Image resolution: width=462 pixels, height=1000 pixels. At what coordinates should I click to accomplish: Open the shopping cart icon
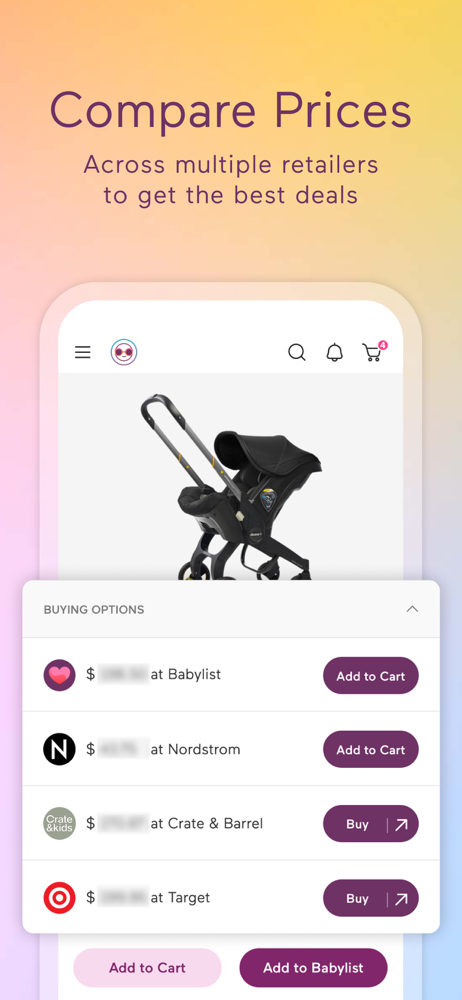(x=372, y=353)
